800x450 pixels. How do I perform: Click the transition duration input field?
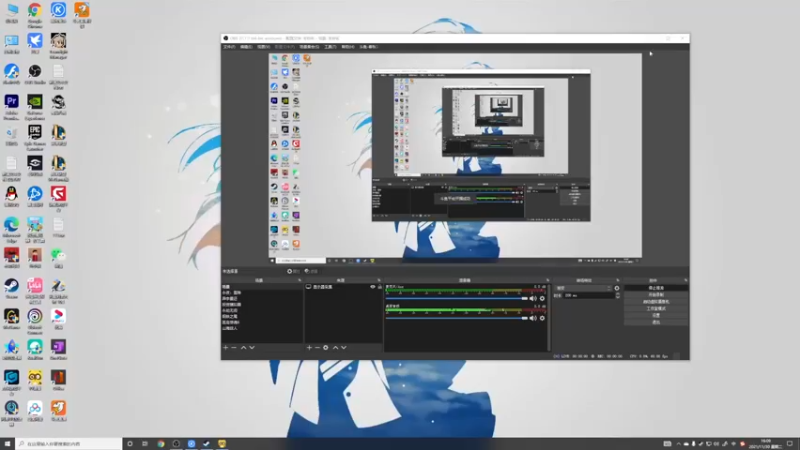point(589,295)
